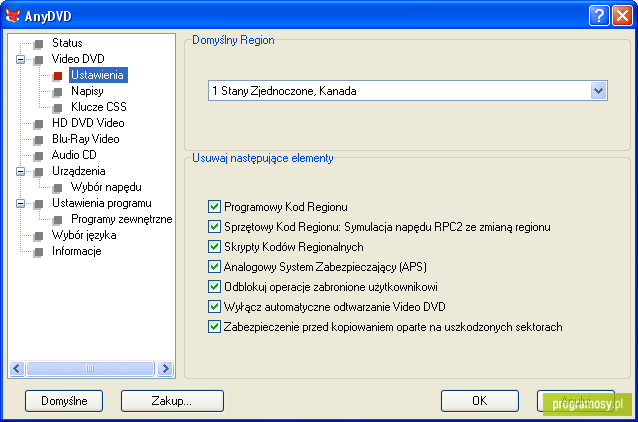This screenshot has height=422, width=638.
Task: Collapse the Video DVD tree node
Action: (x=20, y=60)
